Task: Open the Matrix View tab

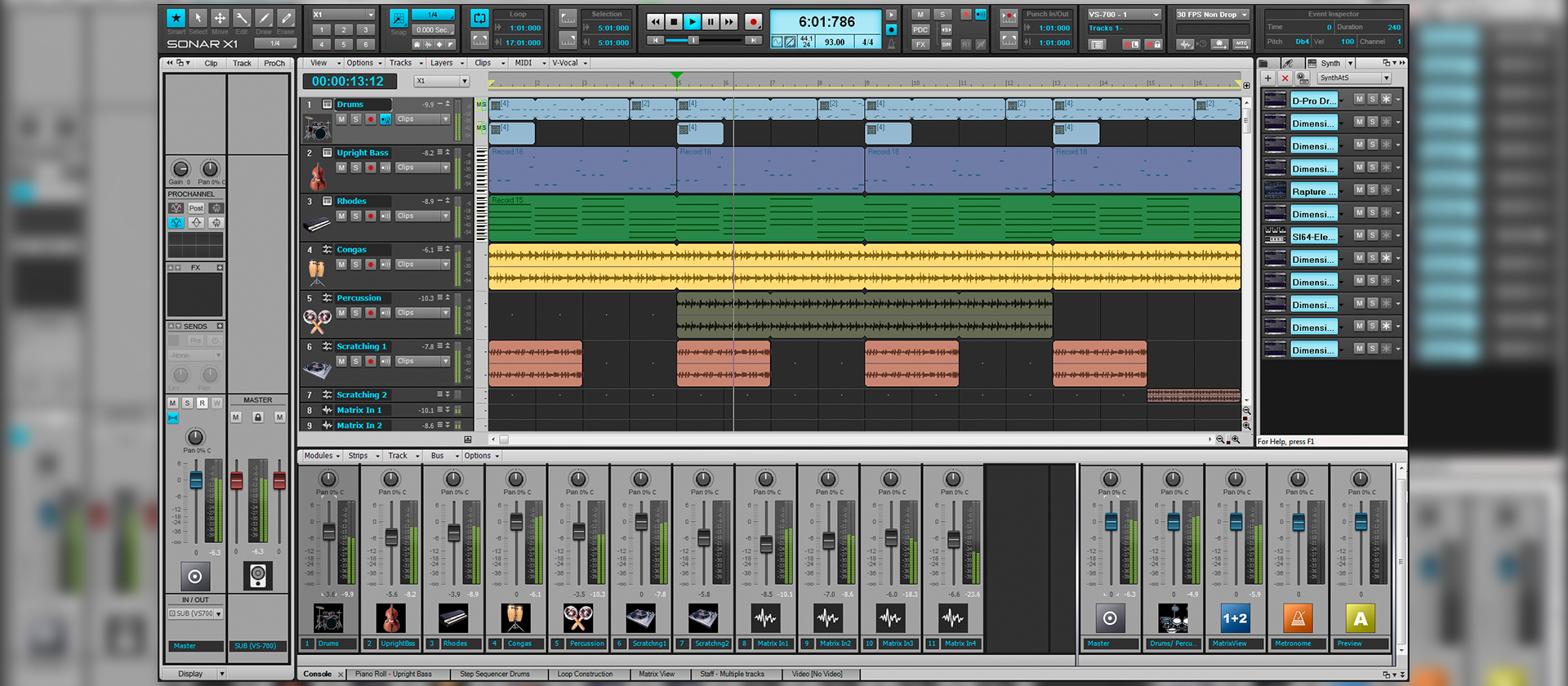Action: click(657, 675)
